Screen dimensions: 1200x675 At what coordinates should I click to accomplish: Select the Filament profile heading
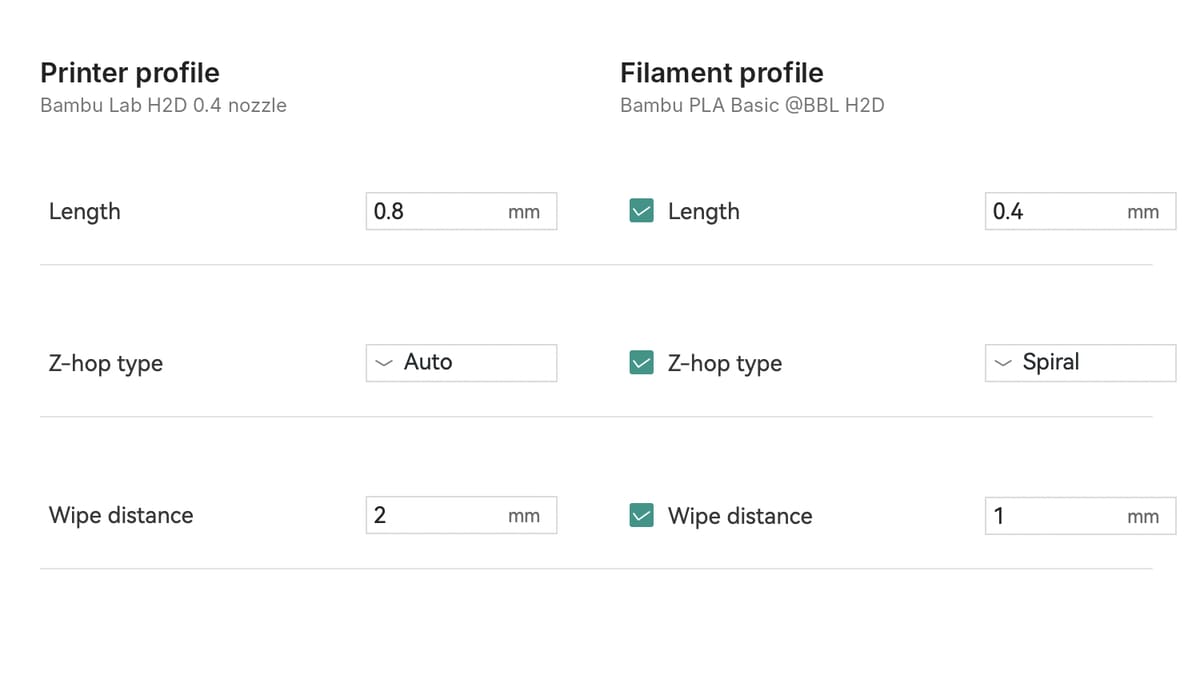722,73
